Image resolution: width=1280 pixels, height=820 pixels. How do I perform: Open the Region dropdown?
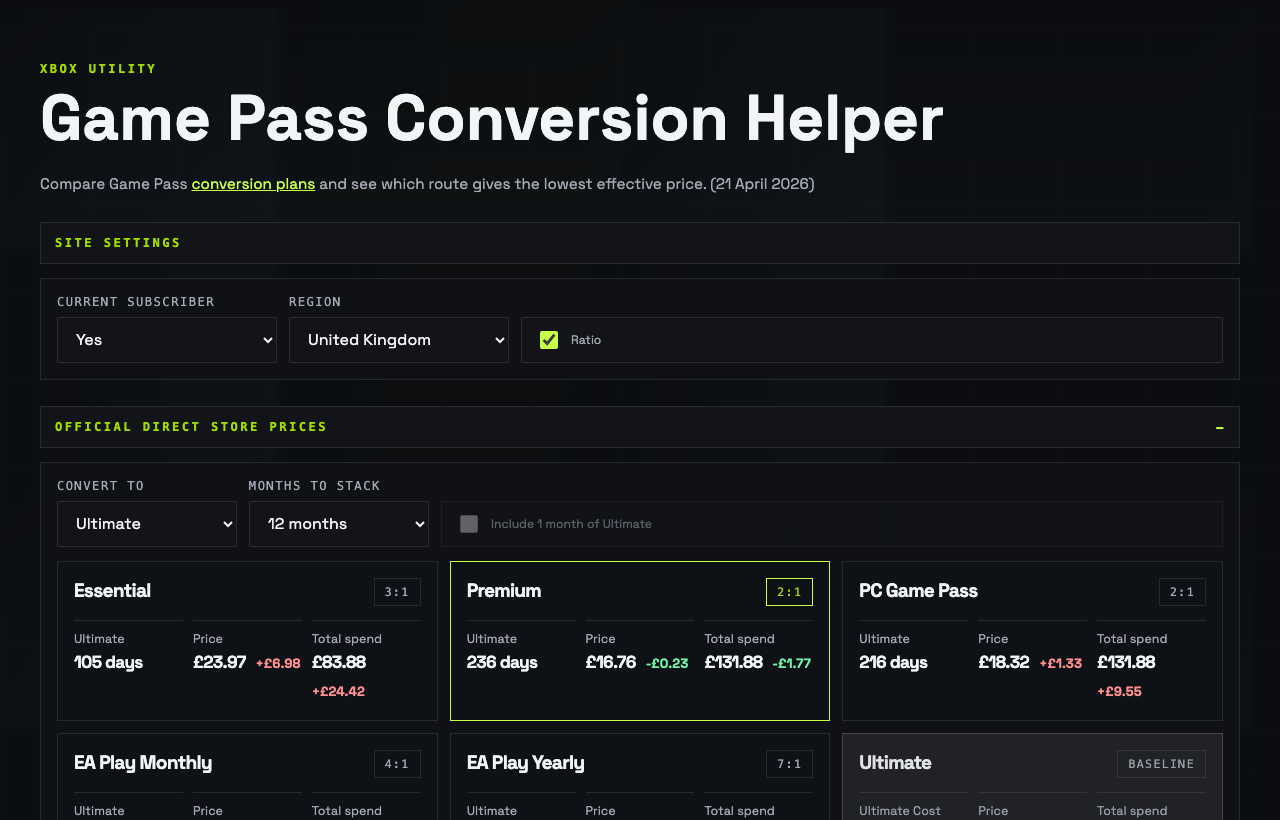[x=399, y=340]
